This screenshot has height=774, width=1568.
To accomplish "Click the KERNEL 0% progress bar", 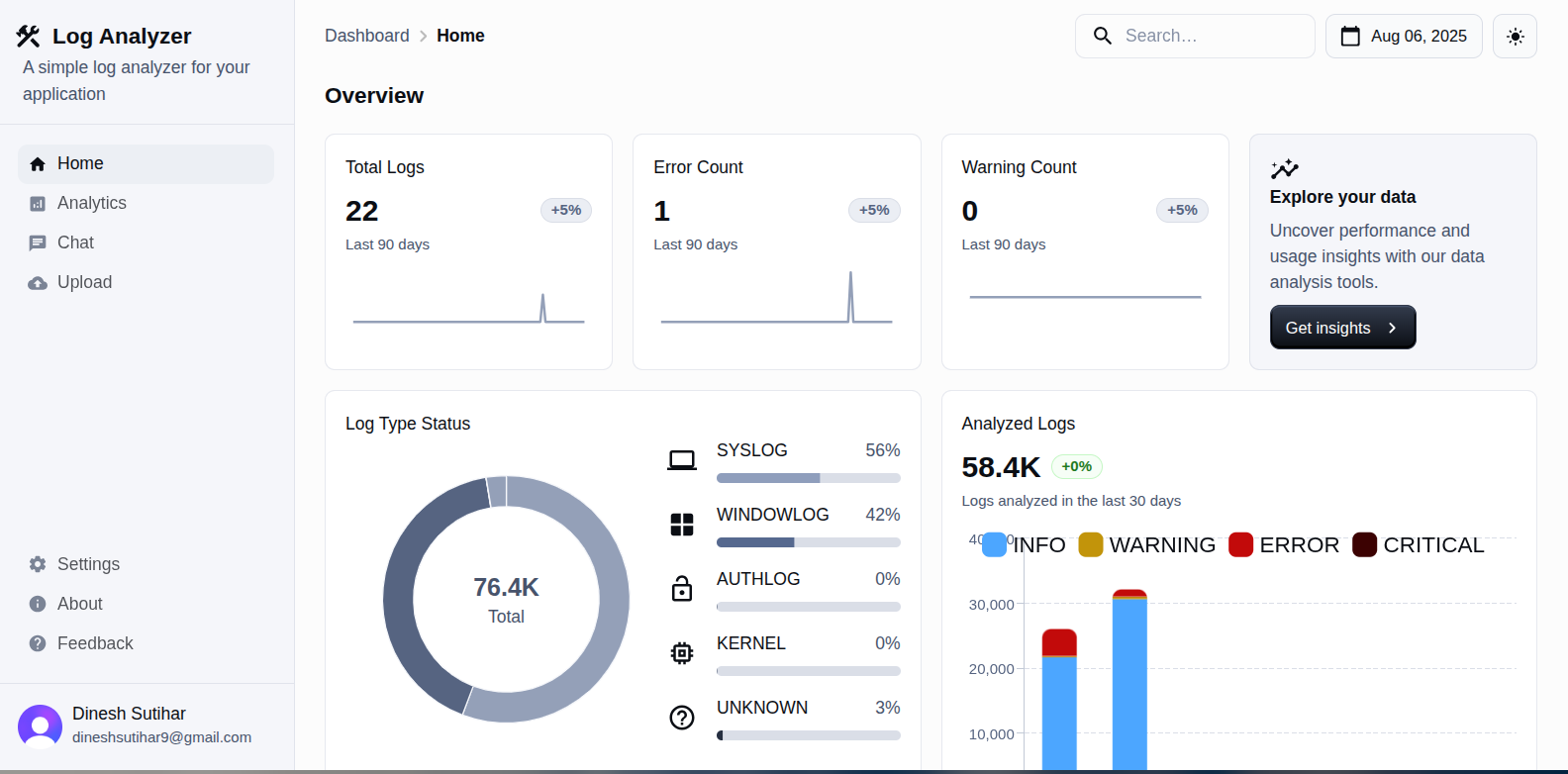I will (809, 671).
